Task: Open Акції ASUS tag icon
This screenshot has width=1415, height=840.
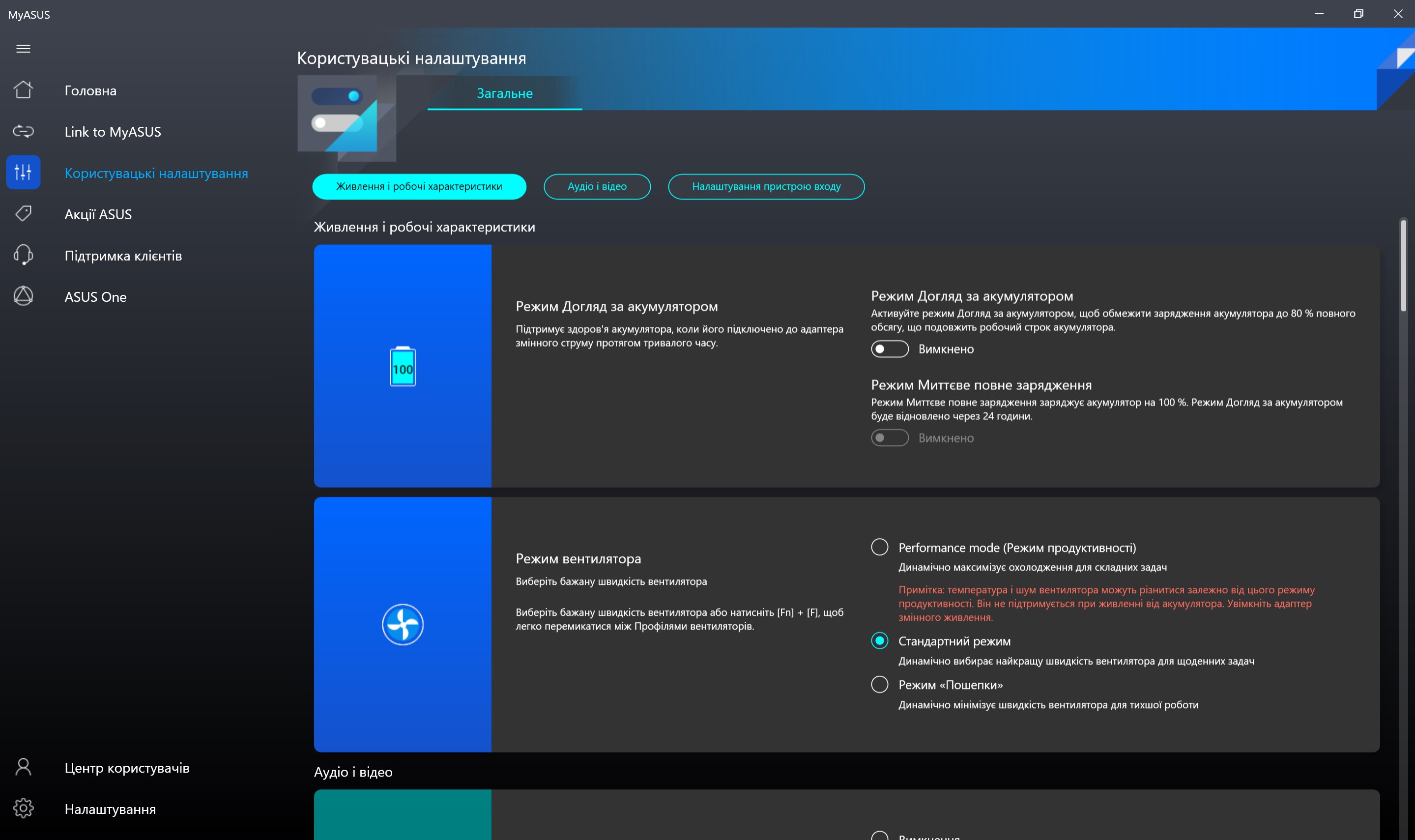Action: pos(23,213)
